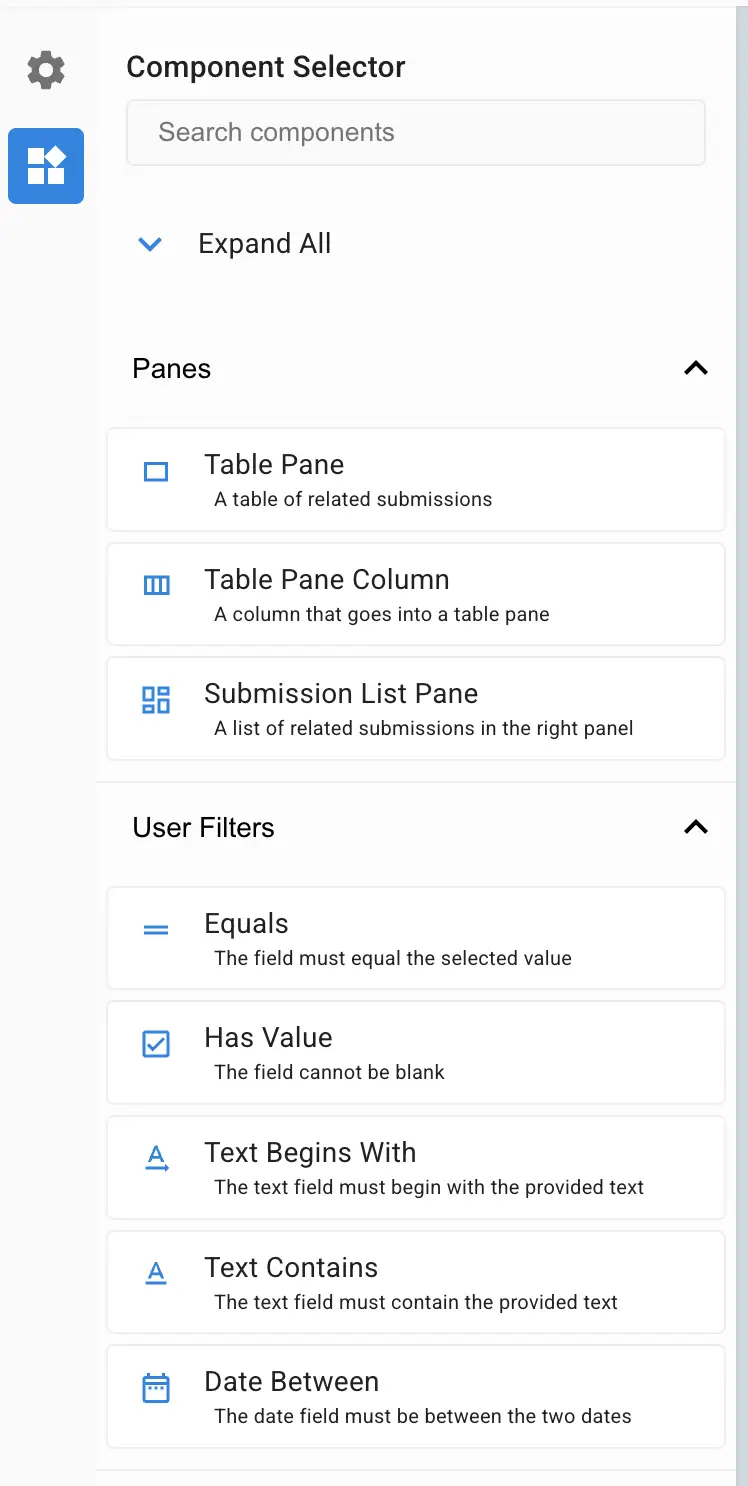Pick the Date Between filter component

point(416,1396)
